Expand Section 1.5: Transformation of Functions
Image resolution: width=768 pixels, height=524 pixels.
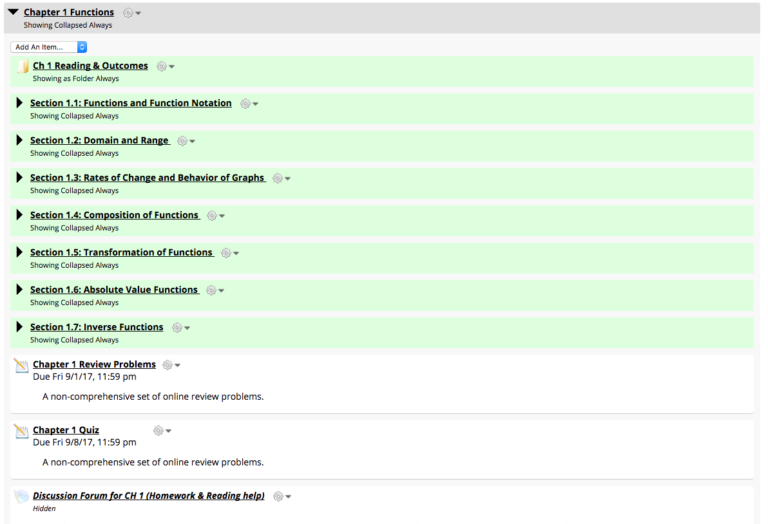(x=19, y=252)
